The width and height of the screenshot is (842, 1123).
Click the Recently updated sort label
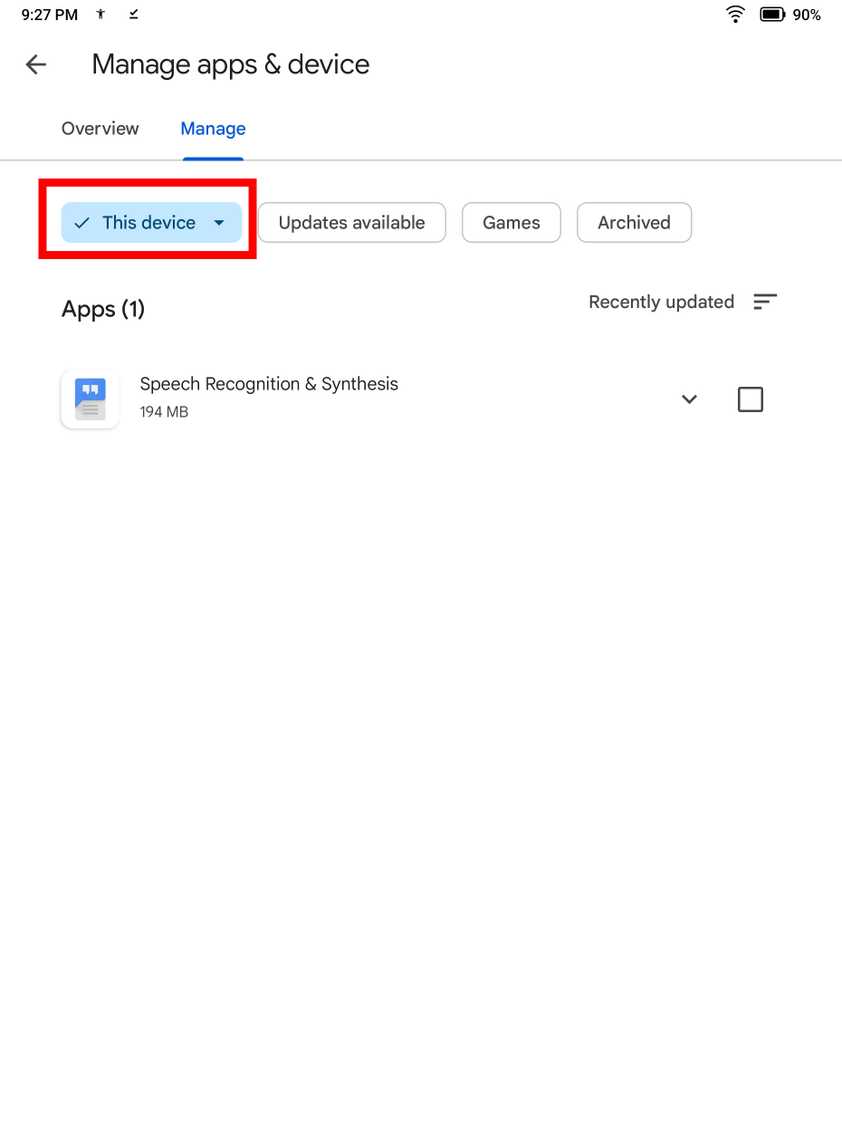[x=661, y=302]
